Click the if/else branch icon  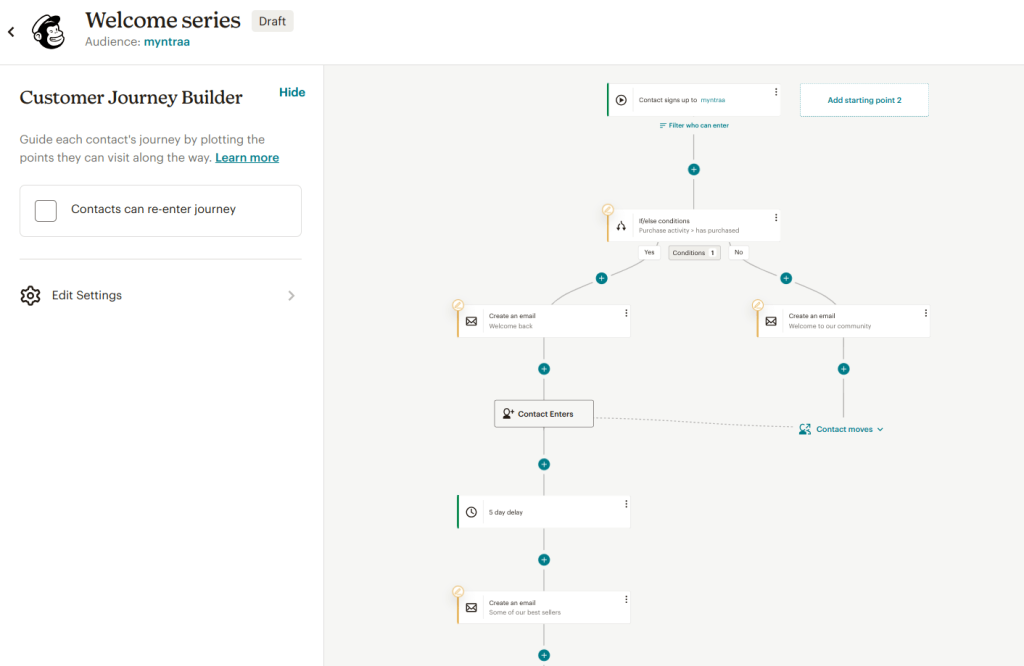(621, 226)
